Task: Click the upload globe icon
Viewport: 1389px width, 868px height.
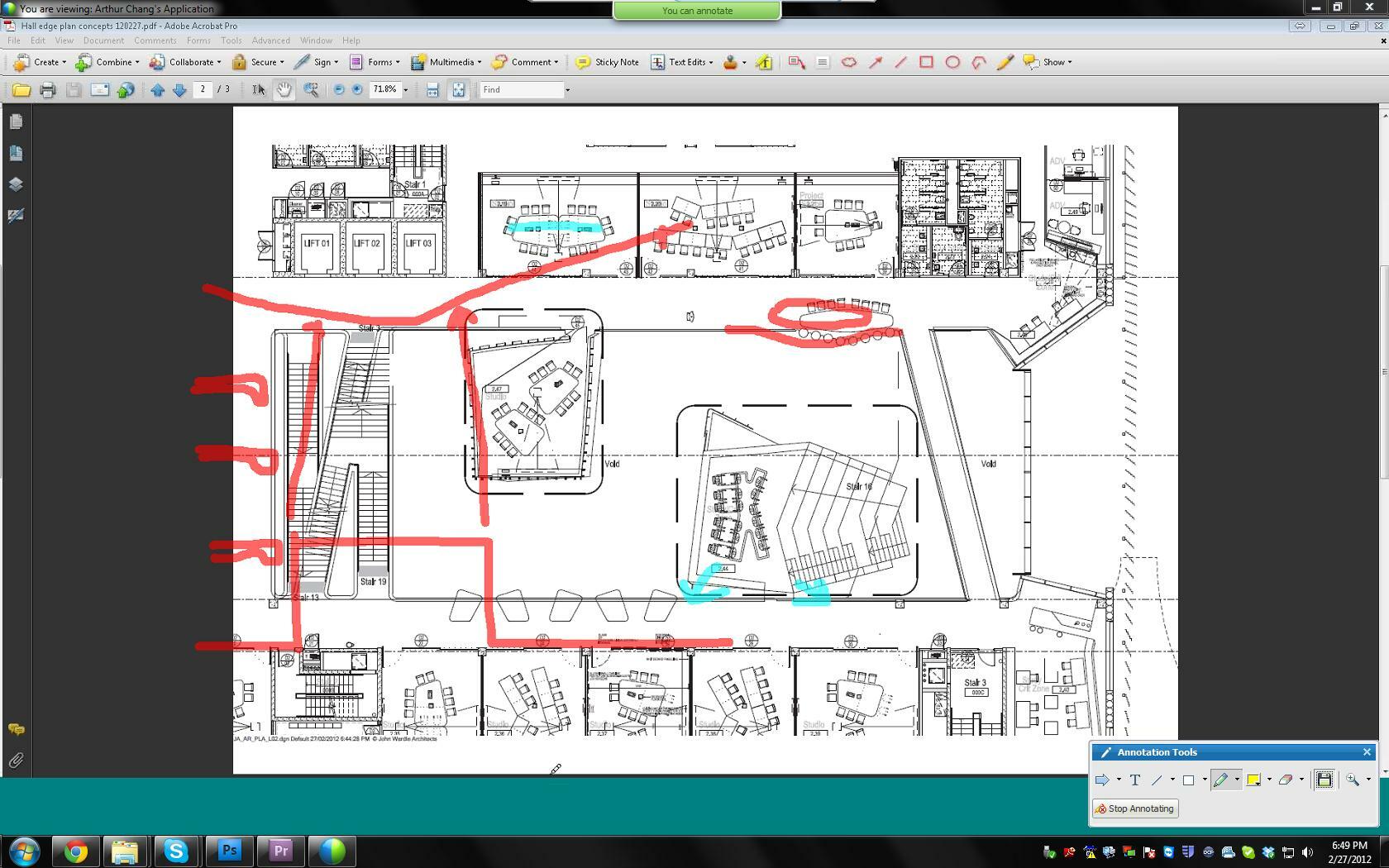Action: coord(126,89)
